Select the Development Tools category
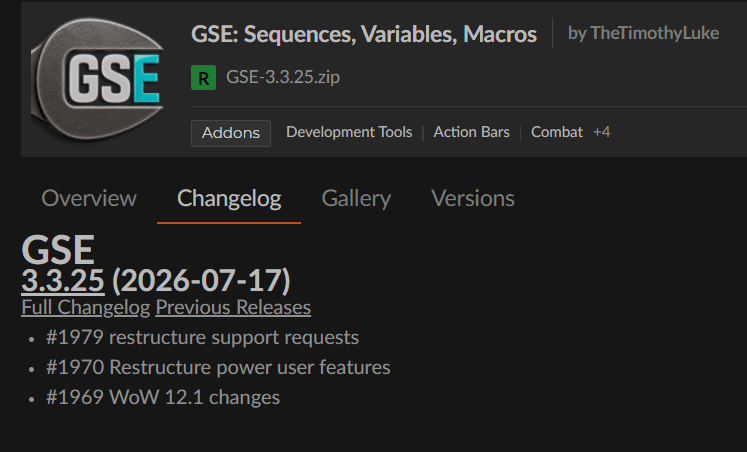The height and width of the screenshot is (452, 747). click(349, 132)
